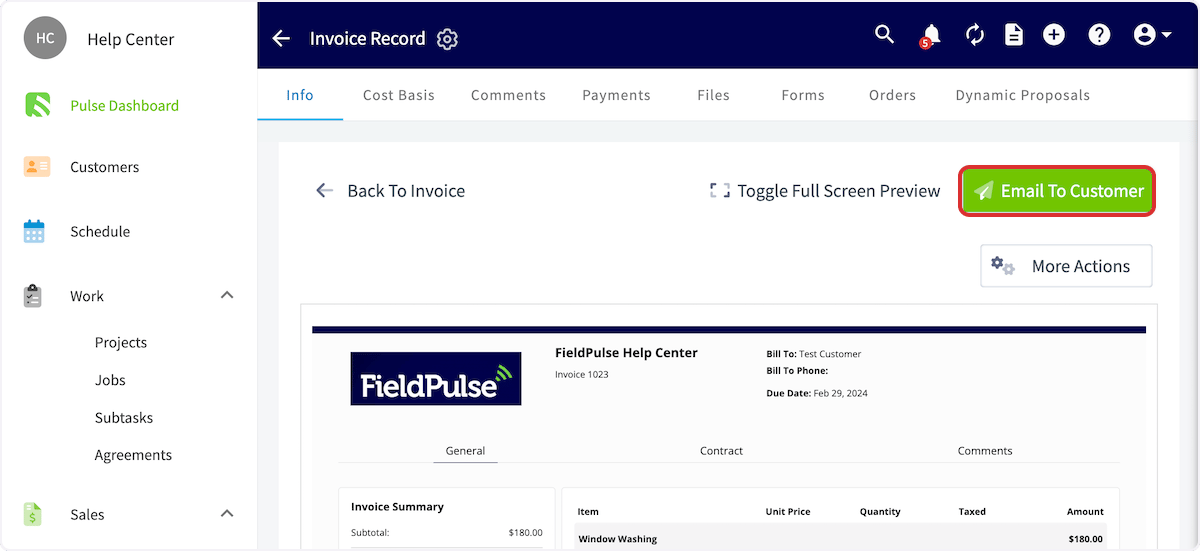The image size is (1200, 551).
Task: Open Schedule in sidebar
Action: pos(100,231)
